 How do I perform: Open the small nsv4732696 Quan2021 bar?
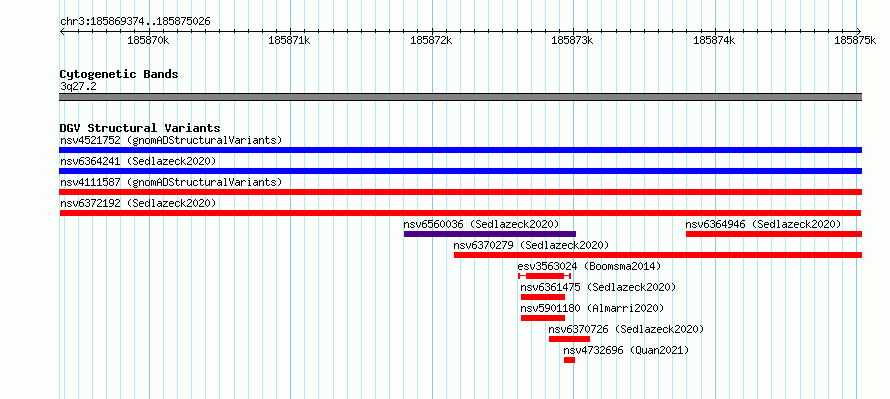(x=569, y=360)
